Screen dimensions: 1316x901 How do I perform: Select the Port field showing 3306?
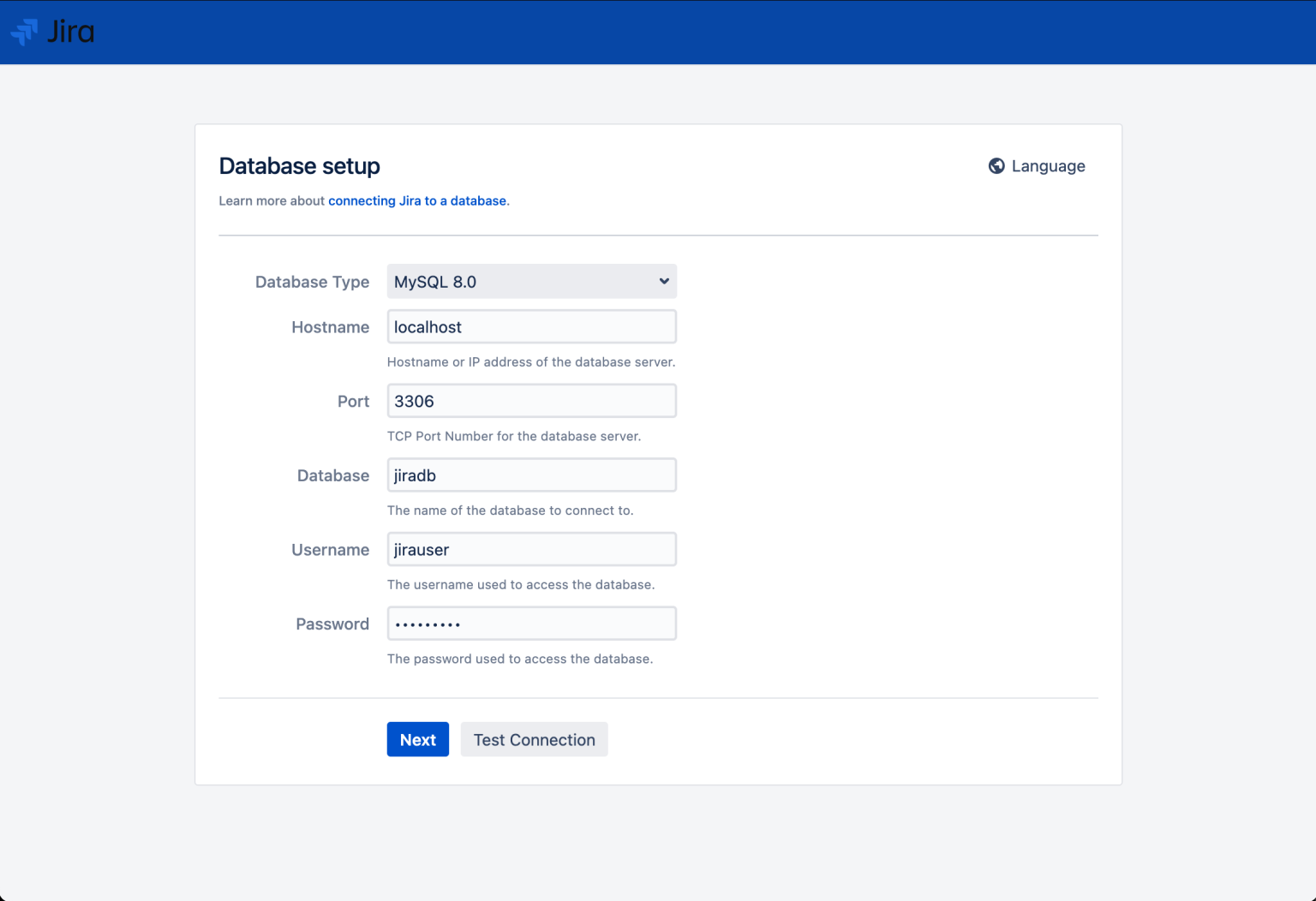531,400
